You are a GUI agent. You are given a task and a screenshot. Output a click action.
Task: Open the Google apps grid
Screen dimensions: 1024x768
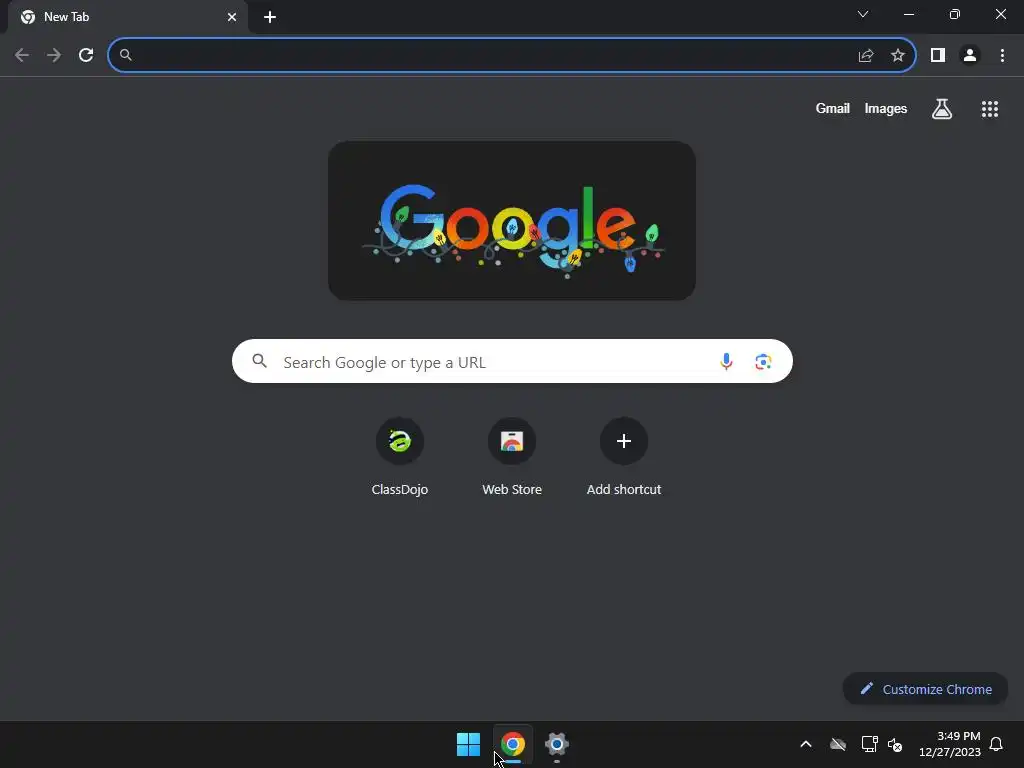point(990,109)
